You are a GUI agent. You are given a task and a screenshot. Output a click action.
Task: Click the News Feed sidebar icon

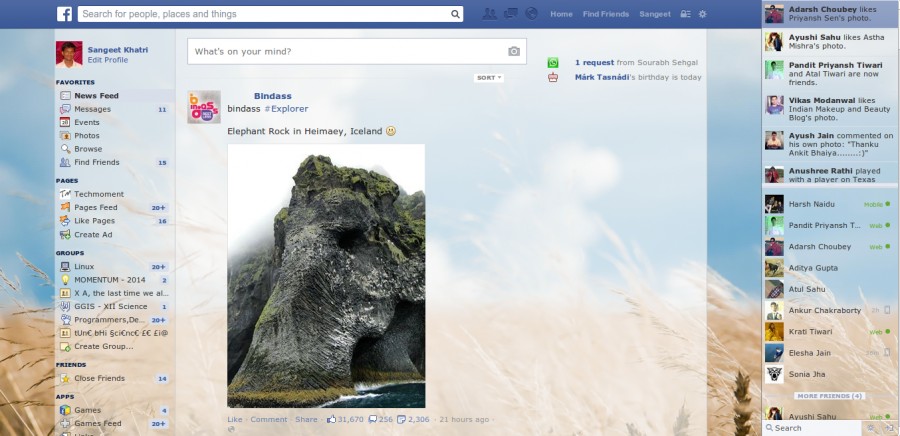(x=65, y=96)
